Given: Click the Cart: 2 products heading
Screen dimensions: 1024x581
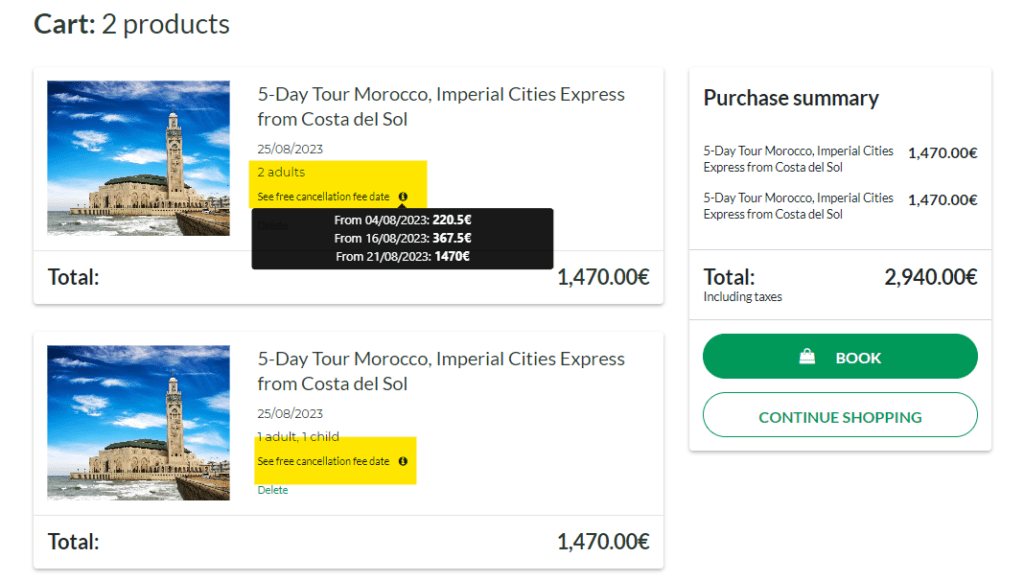Looking at the screenshot, I should click(x=132, y=24).
